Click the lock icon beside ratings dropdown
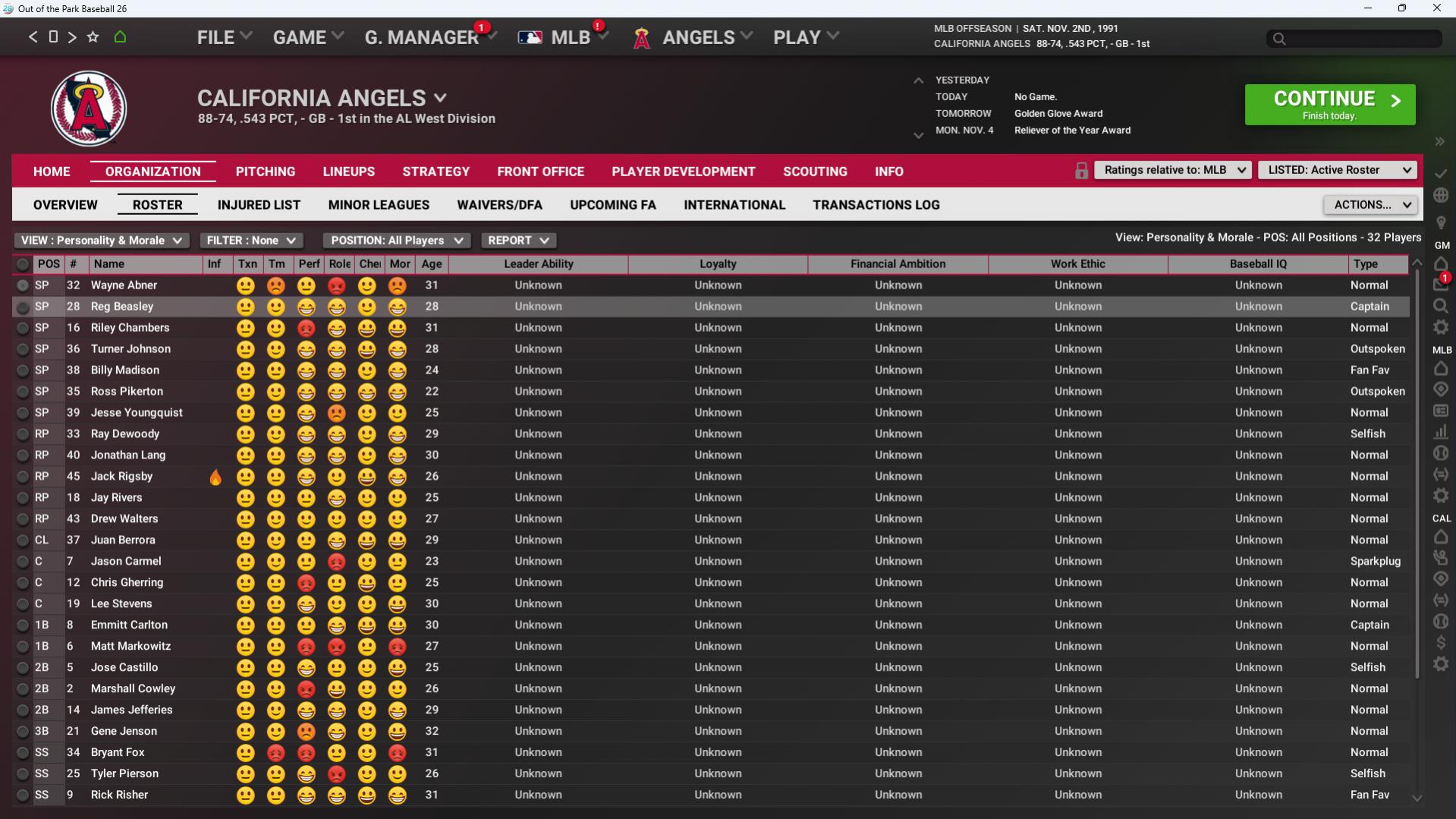The width and height of the screenshot is (1456, 819). (1081, 171)
